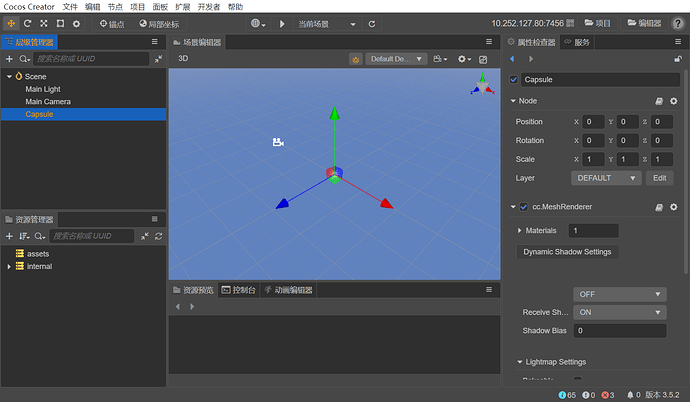Focus the assets search field
This screenshot has height=402, width=690.
92,236
